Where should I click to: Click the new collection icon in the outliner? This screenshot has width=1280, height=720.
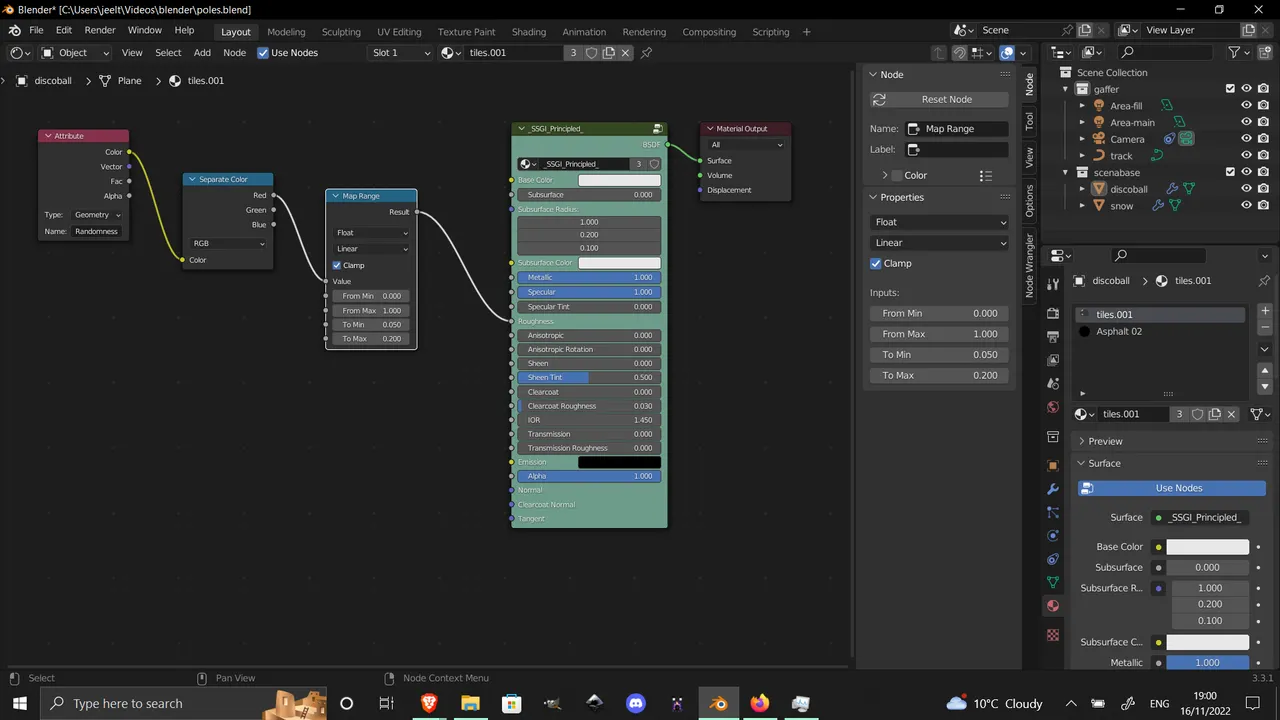[x=1264, y=53]
